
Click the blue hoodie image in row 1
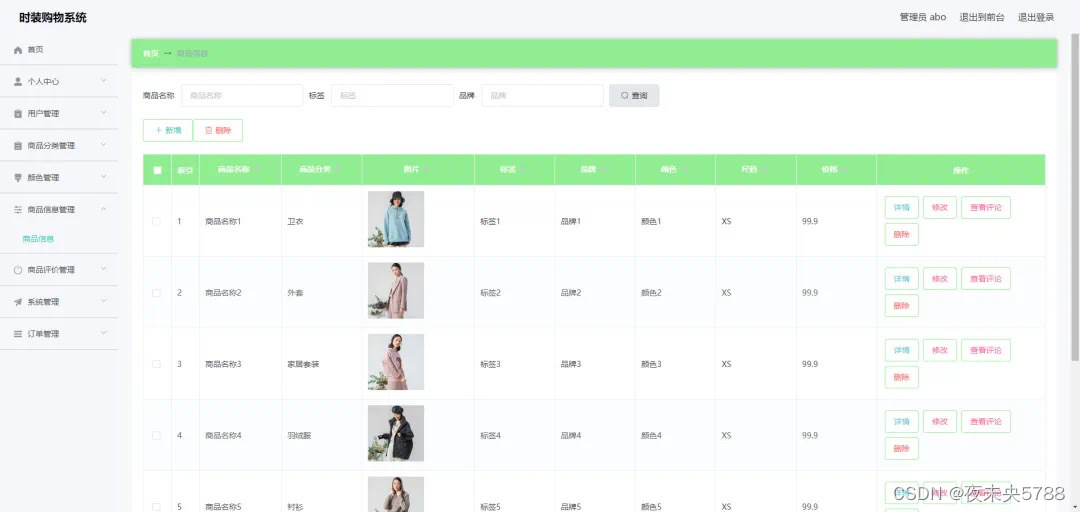pyautogui.click(x=396, y=219)
